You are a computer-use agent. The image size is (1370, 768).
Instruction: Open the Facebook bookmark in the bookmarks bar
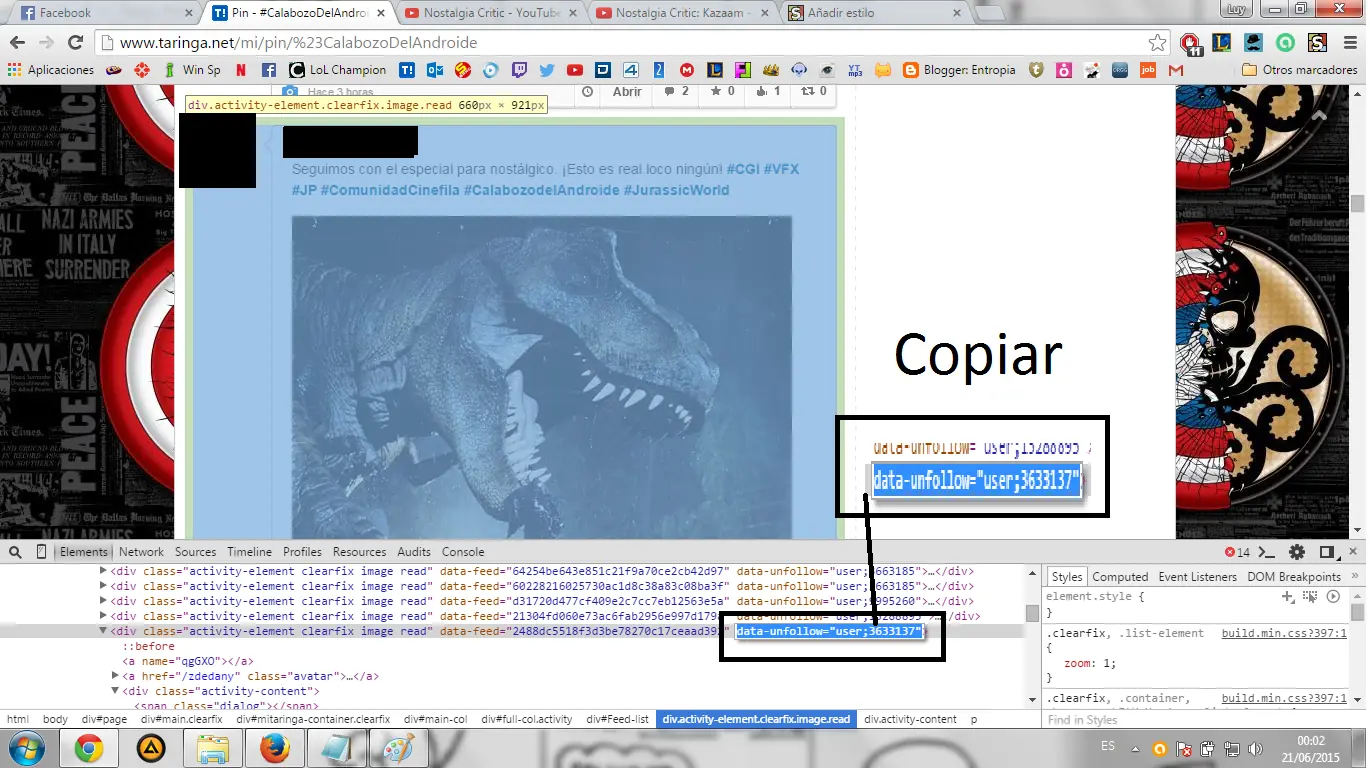[x=269, y=70]
